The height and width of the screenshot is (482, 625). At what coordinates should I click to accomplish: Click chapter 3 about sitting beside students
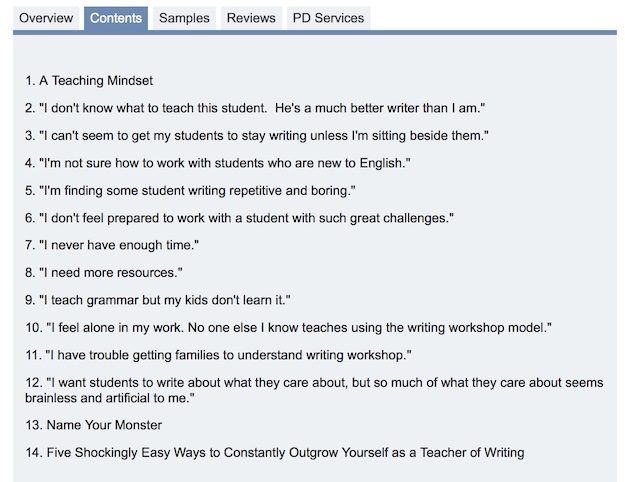point(257,136)
